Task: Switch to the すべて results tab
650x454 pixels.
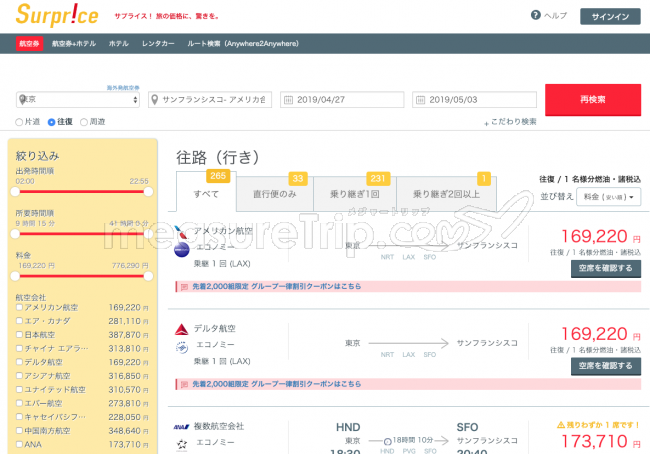Action: pos(206,194)
